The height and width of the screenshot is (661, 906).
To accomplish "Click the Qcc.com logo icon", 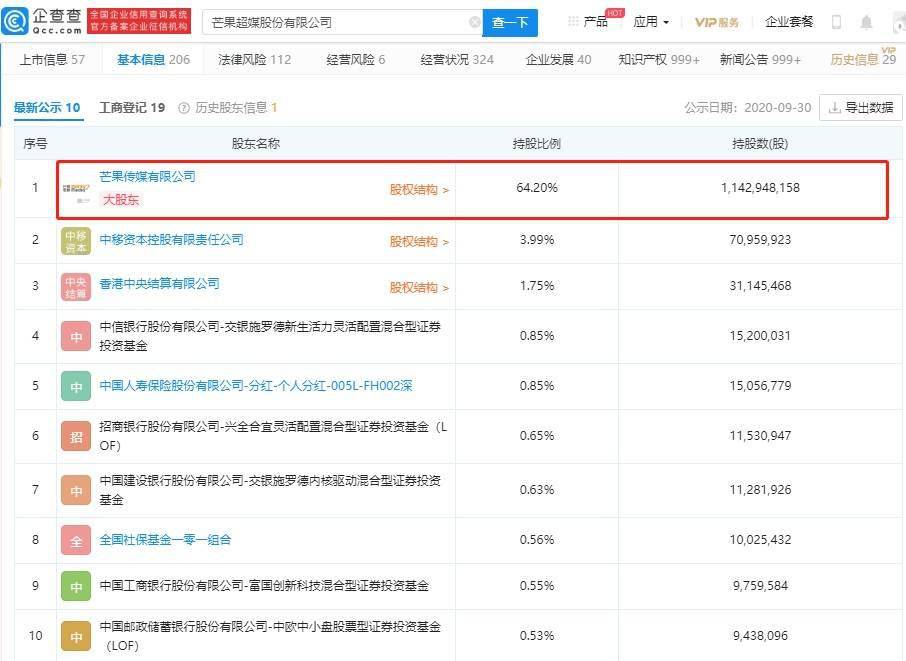I will (x=14, y=21).
